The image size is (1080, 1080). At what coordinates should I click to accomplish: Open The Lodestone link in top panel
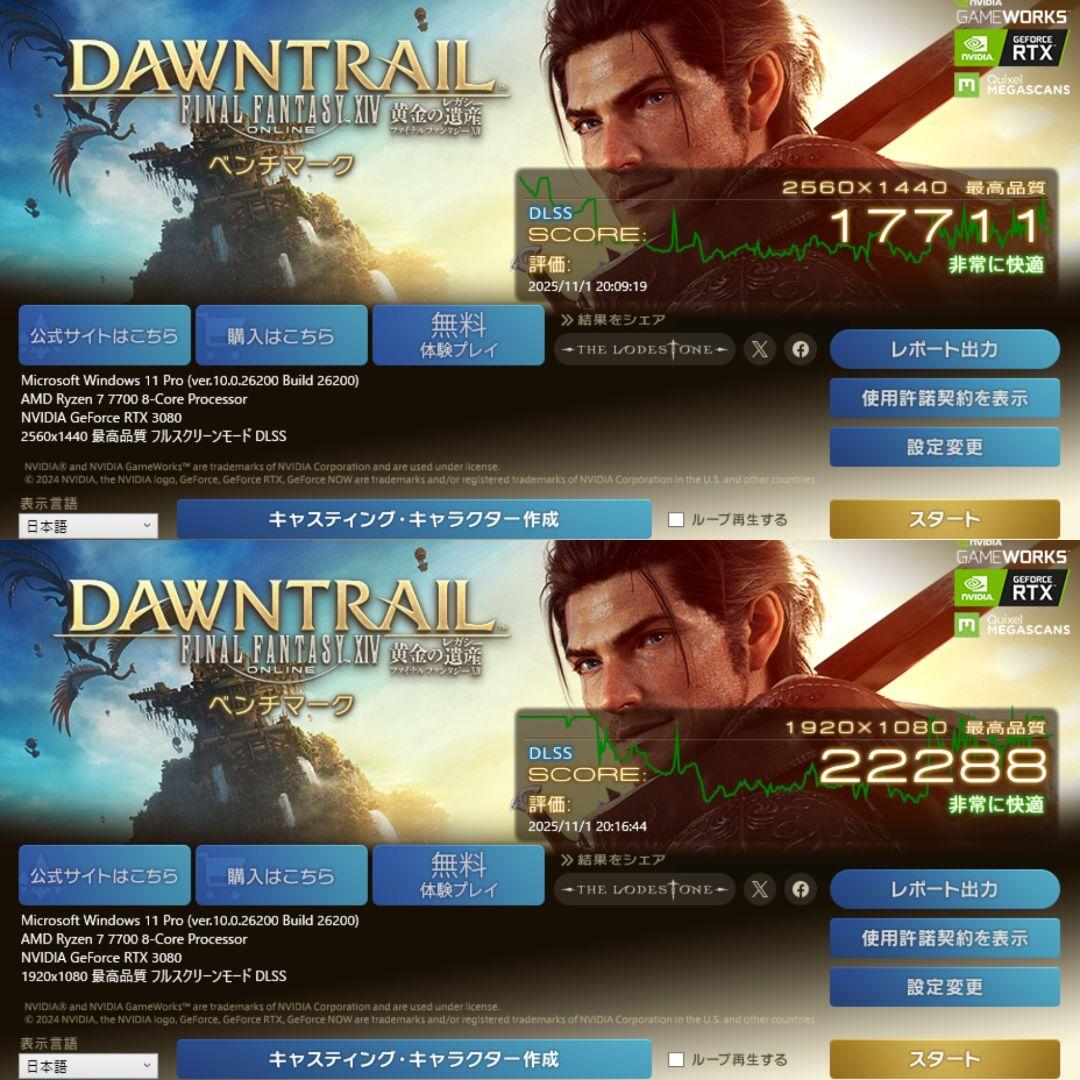[645, 349]
